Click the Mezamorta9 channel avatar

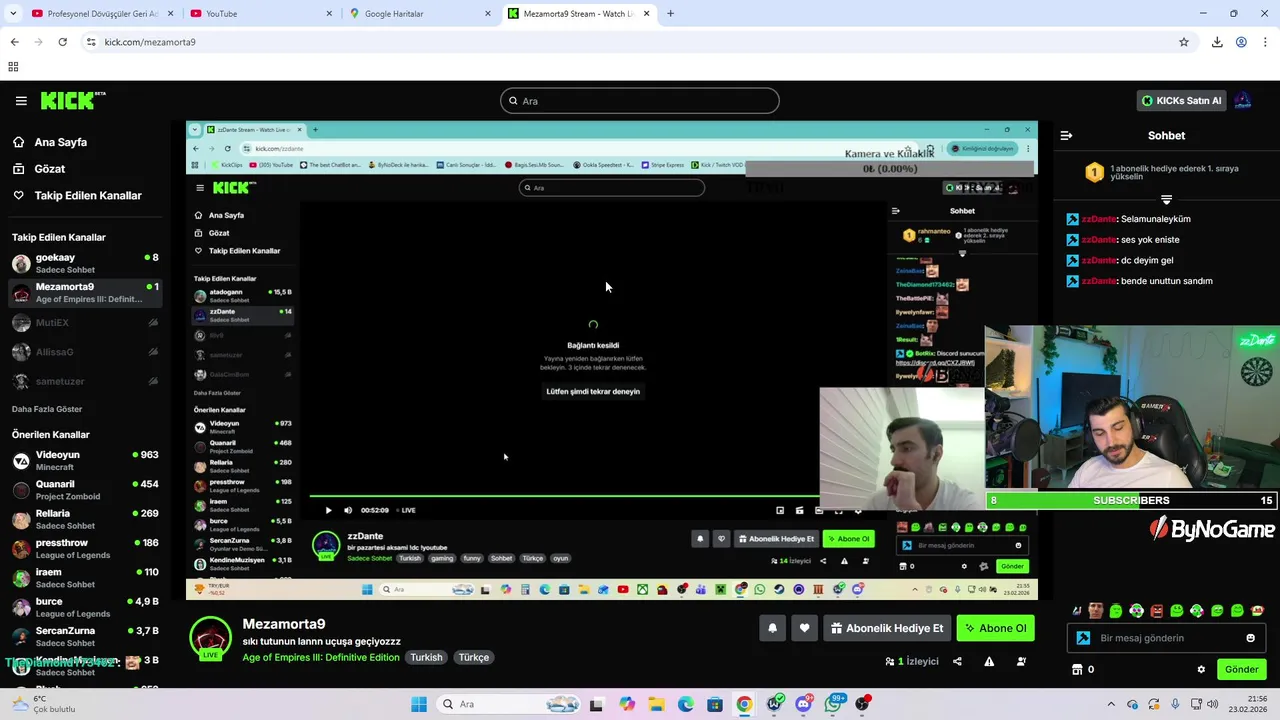pyautogui.click(x=211, y=638)
